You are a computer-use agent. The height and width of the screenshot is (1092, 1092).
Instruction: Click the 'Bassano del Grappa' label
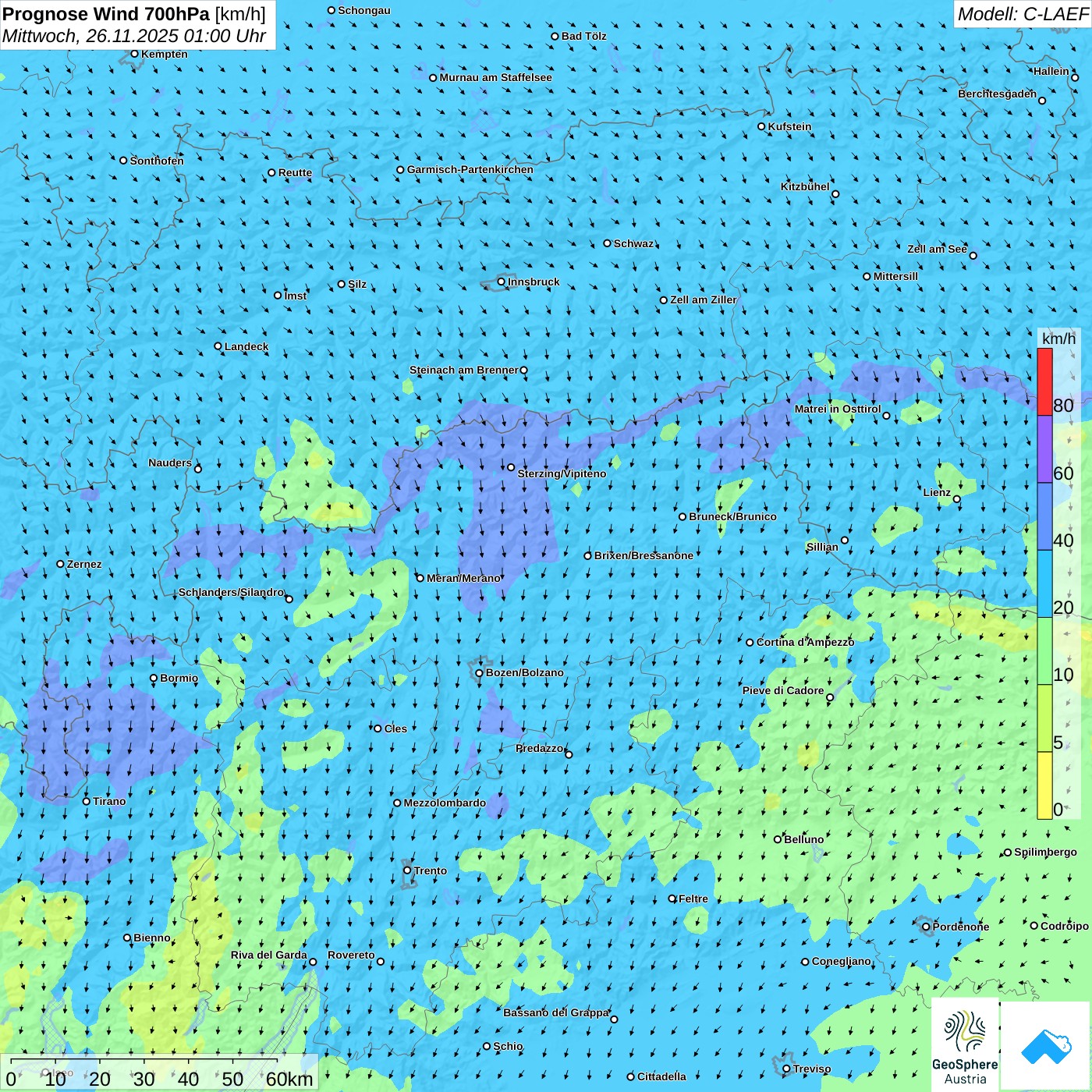coord(555,1012)
